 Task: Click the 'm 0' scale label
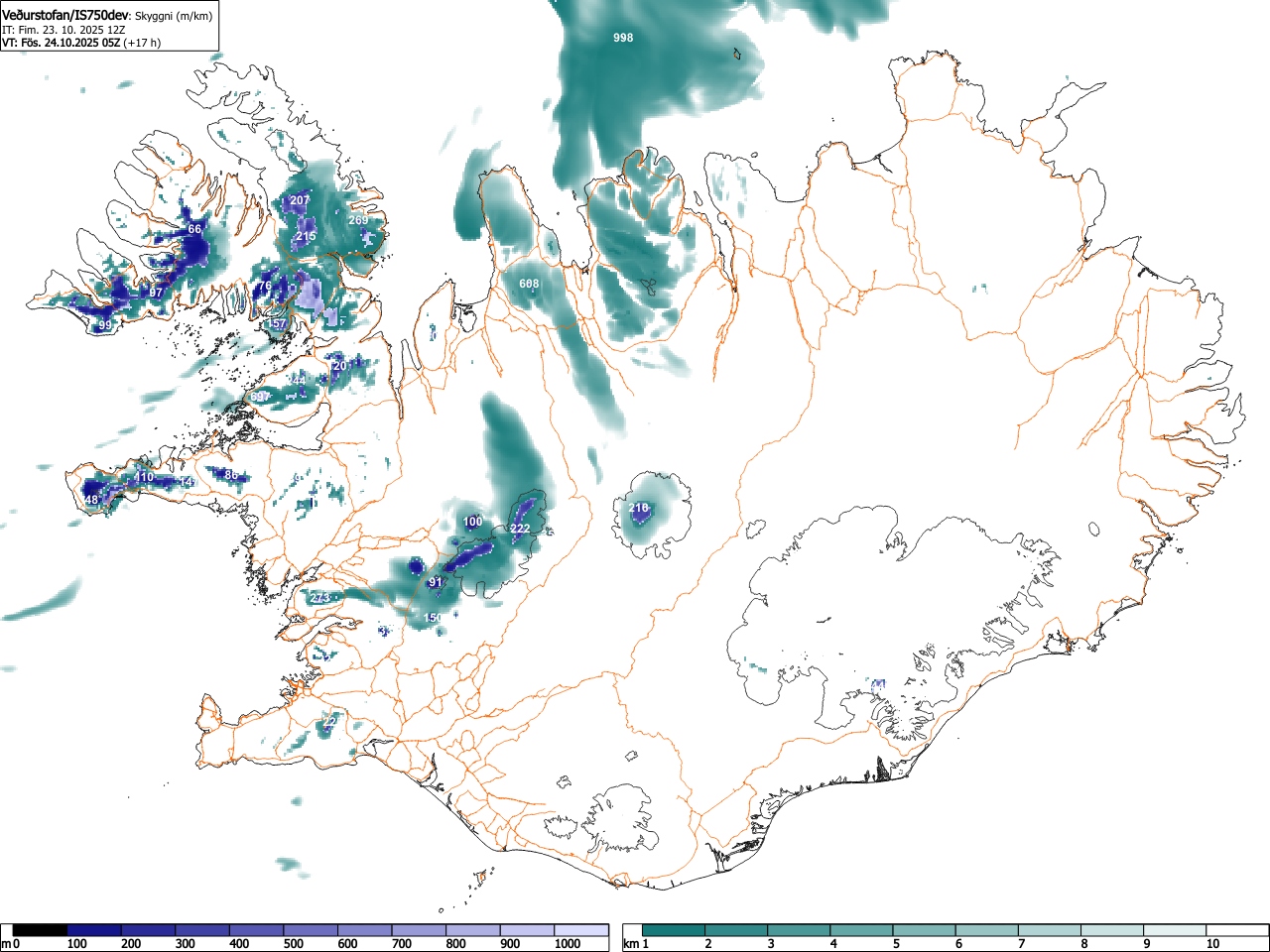(x=11, y=944)
